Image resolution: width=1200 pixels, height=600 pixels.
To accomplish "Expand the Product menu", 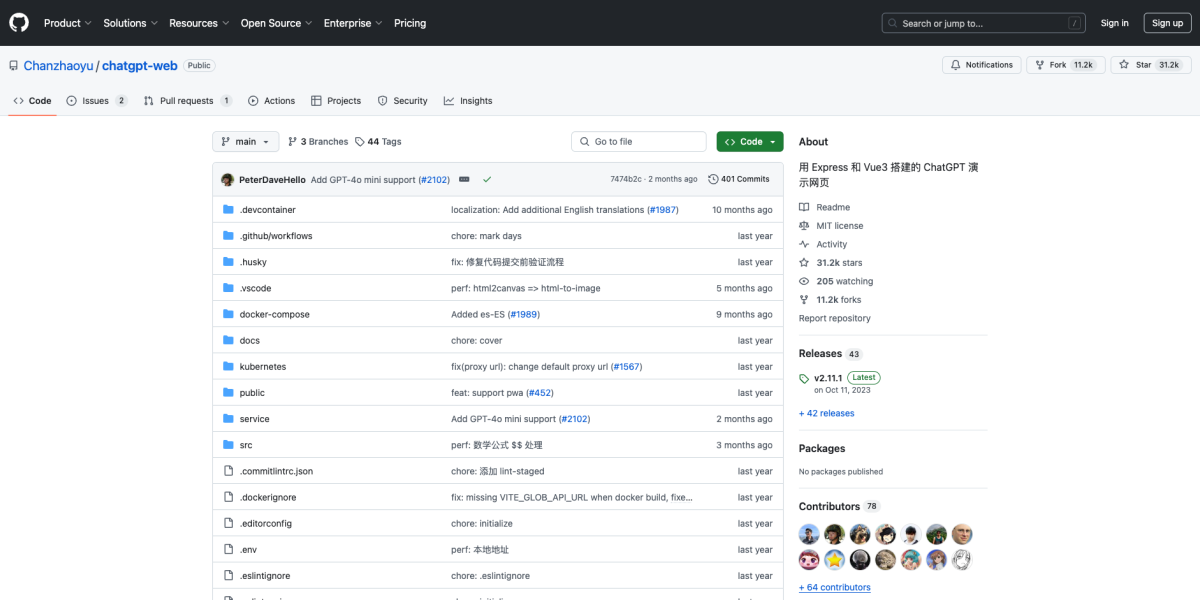I will pos(67,23).
